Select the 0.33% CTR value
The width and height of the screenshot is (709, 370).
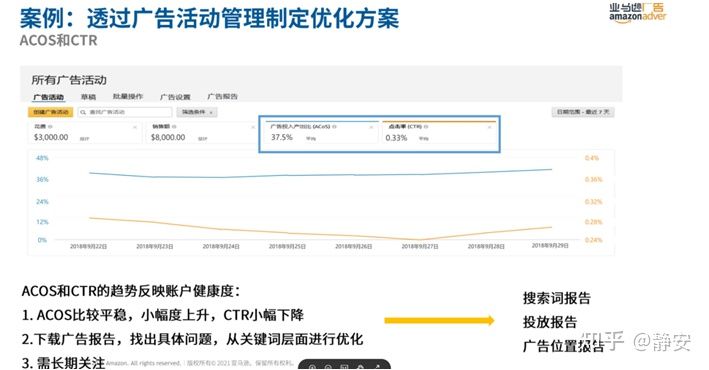397,138
